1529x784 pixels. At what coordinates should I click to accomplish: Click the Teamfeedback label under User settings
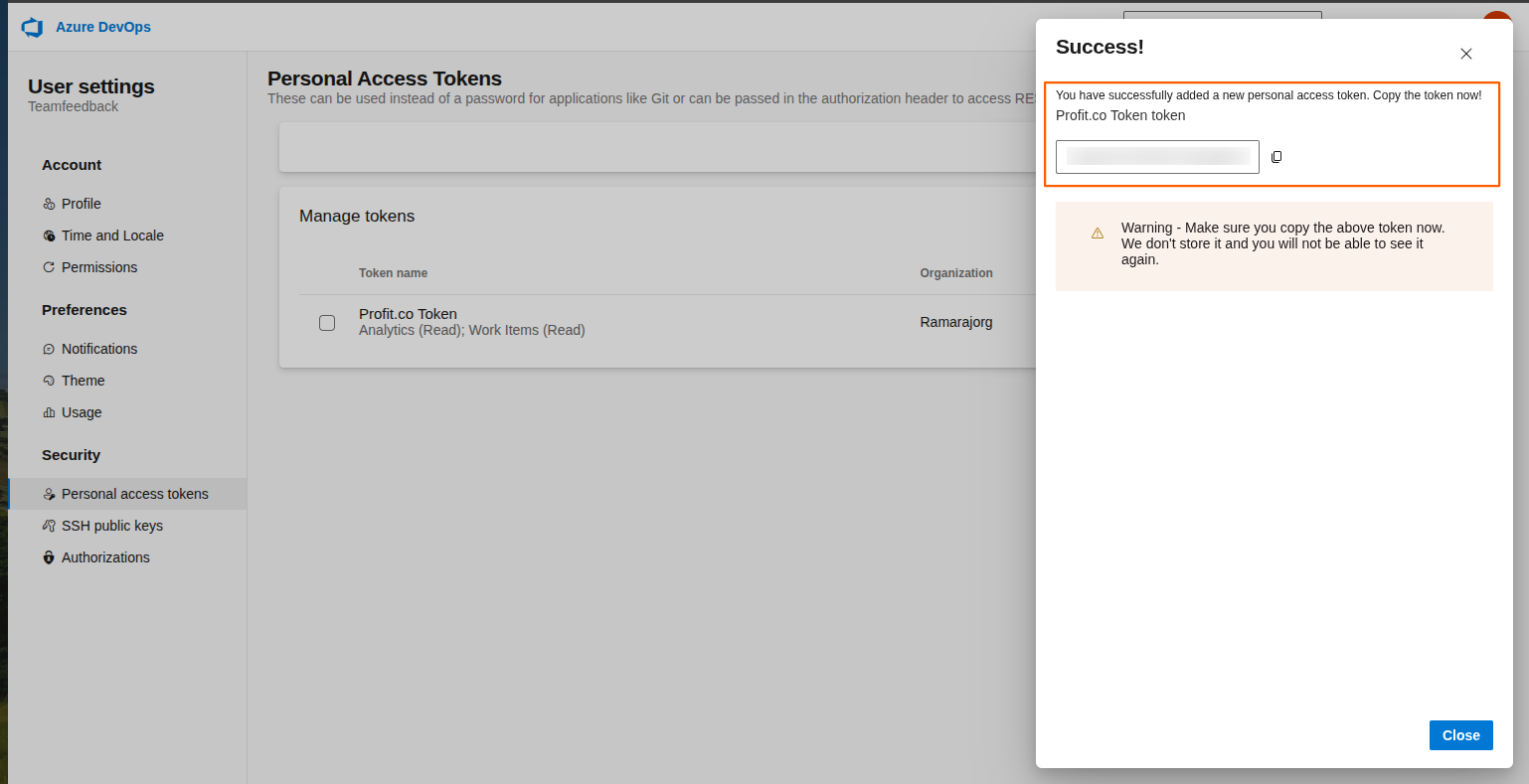73,106
